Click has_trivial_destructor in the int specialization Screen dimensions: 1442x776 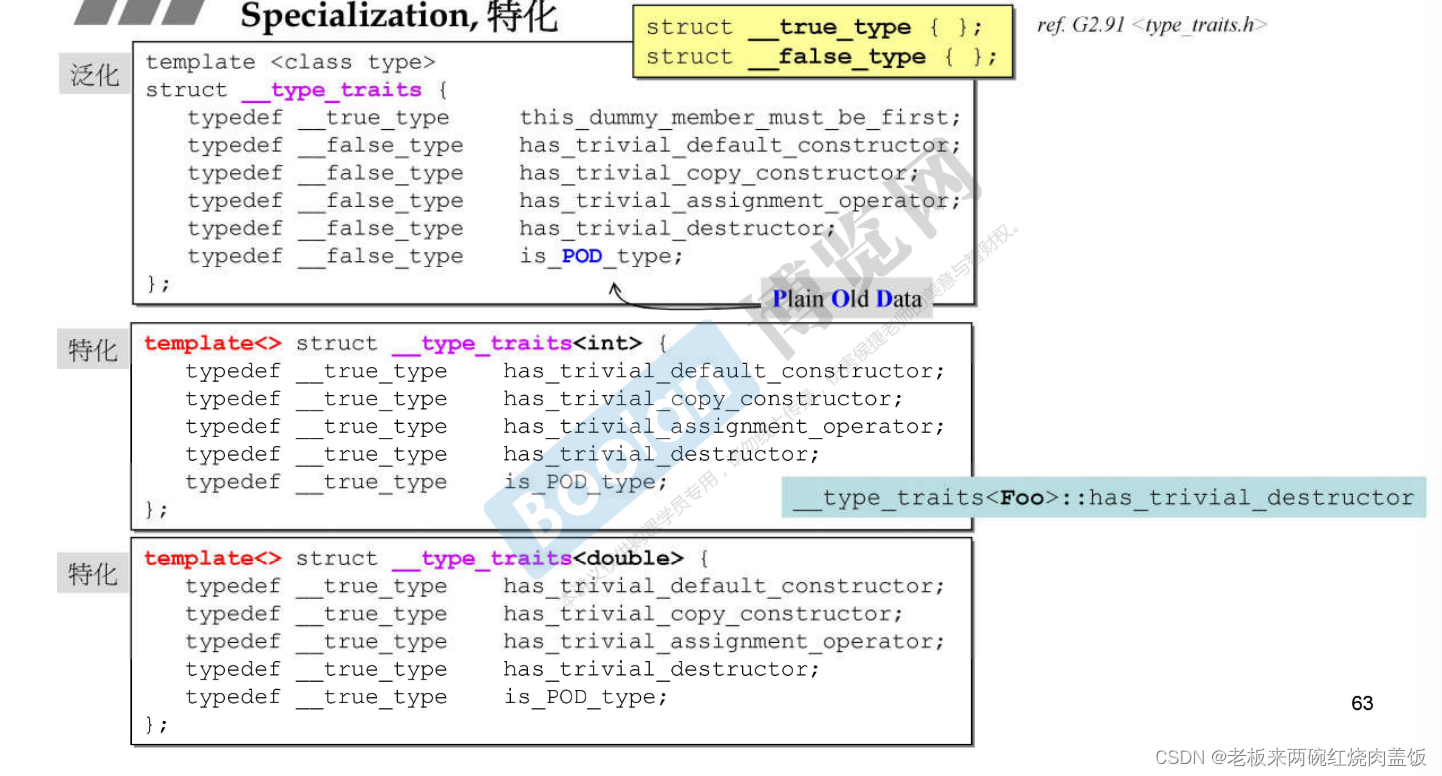tap(661, 454)
